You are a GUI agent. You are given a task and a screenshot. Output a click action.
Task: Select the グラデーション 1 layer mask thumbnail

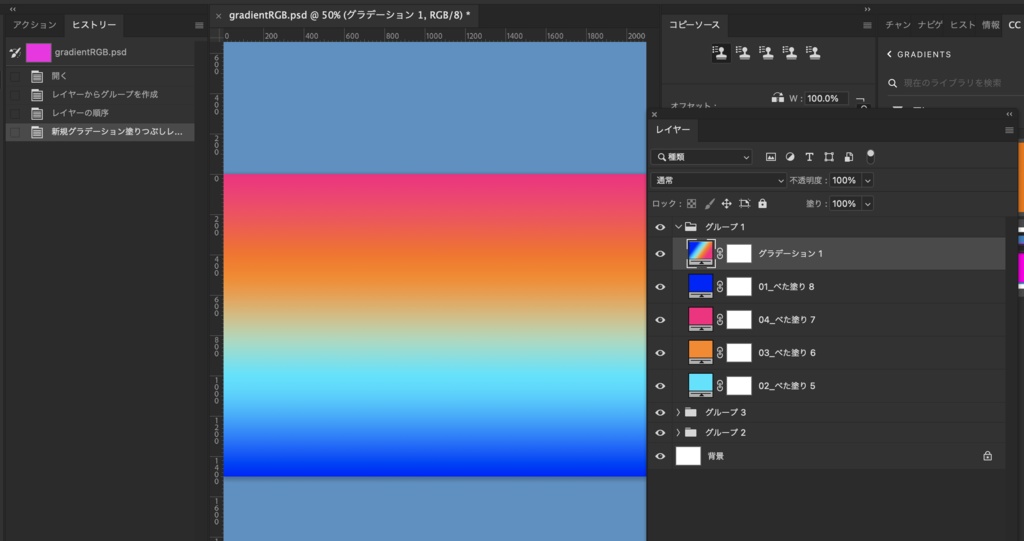click(739, 254)
